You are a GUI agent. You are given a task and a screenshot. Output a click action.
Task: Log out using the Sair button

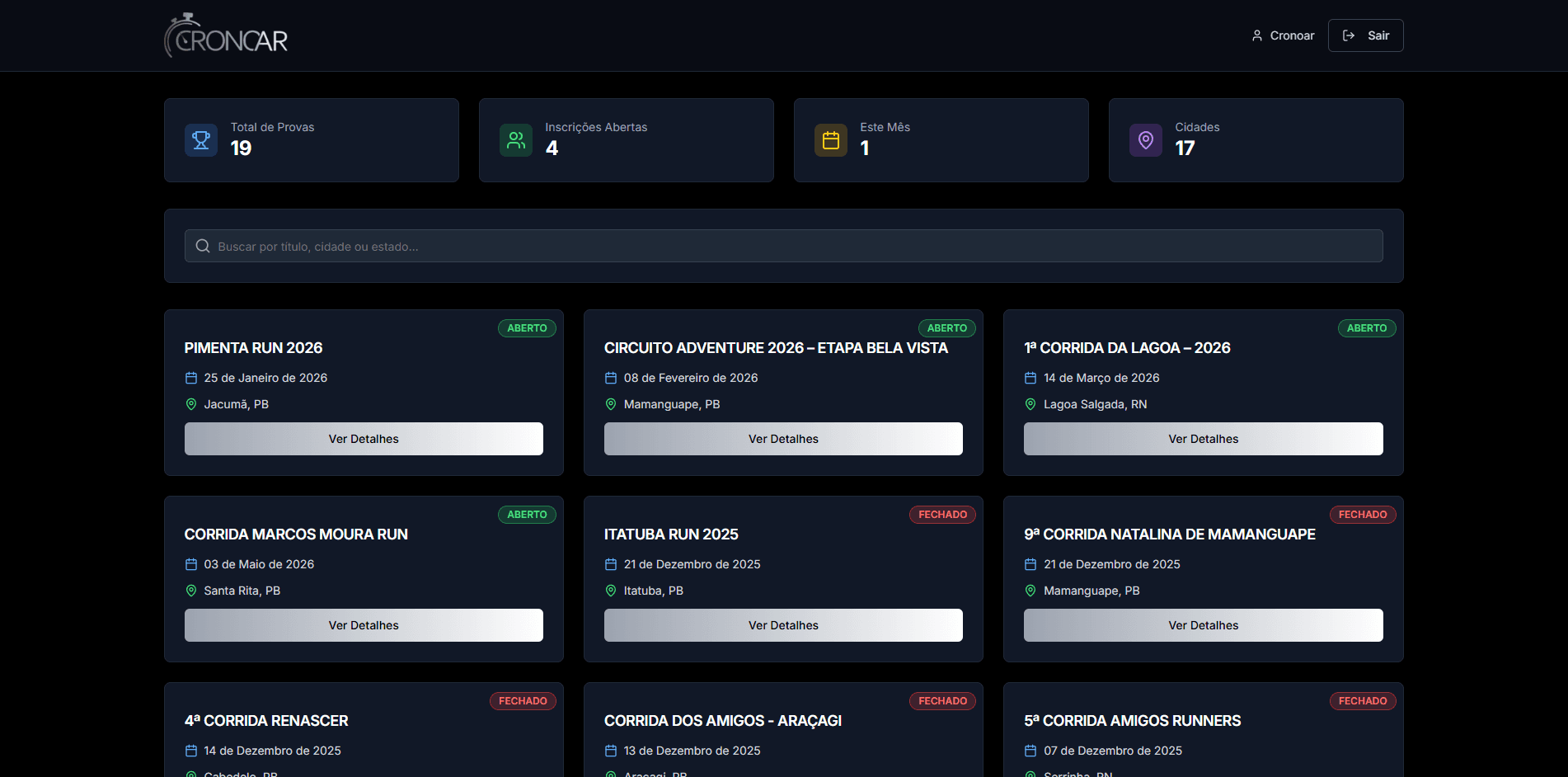point(1365,35)
